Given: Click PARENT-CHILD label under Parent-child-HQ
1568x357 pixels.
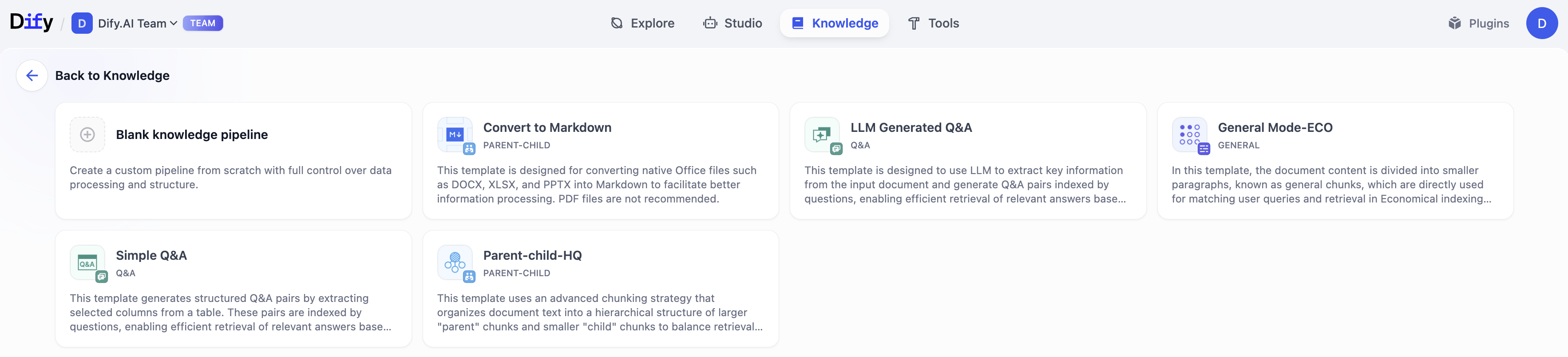Looking at the screenshot, I should (517, 274).
